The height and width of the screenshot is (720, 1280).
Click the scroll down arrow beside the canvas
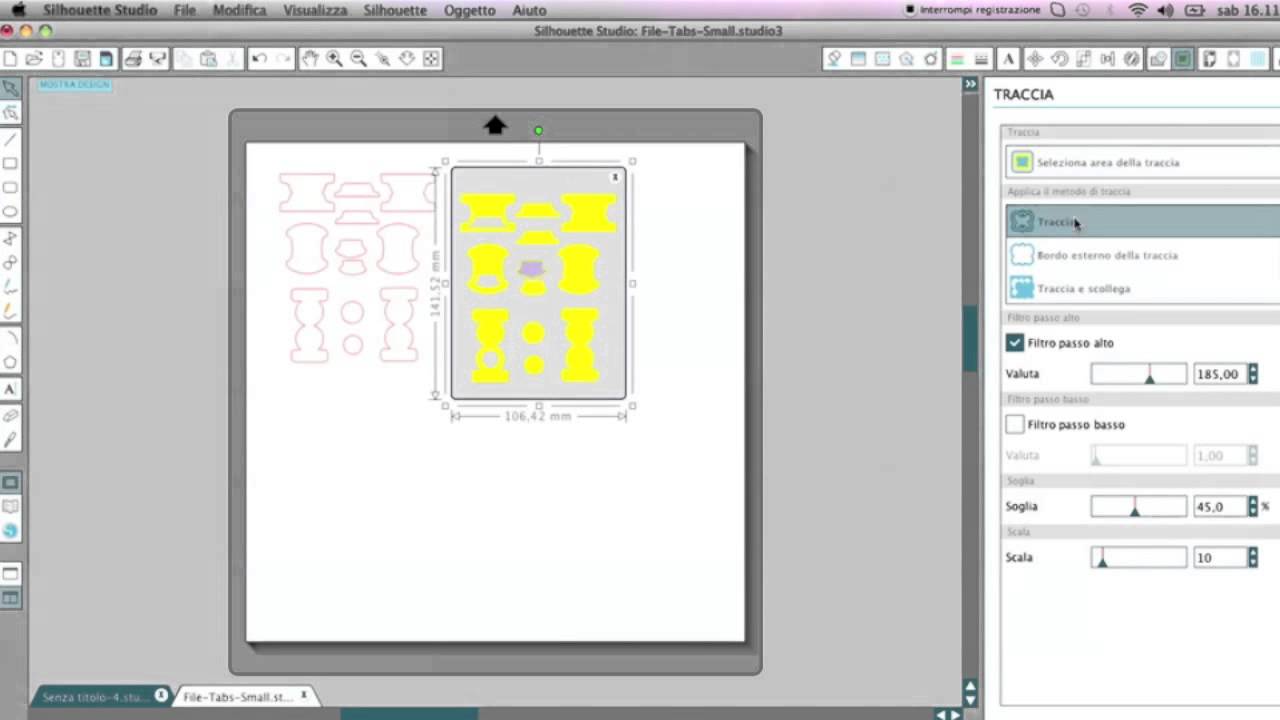point(970,699)
